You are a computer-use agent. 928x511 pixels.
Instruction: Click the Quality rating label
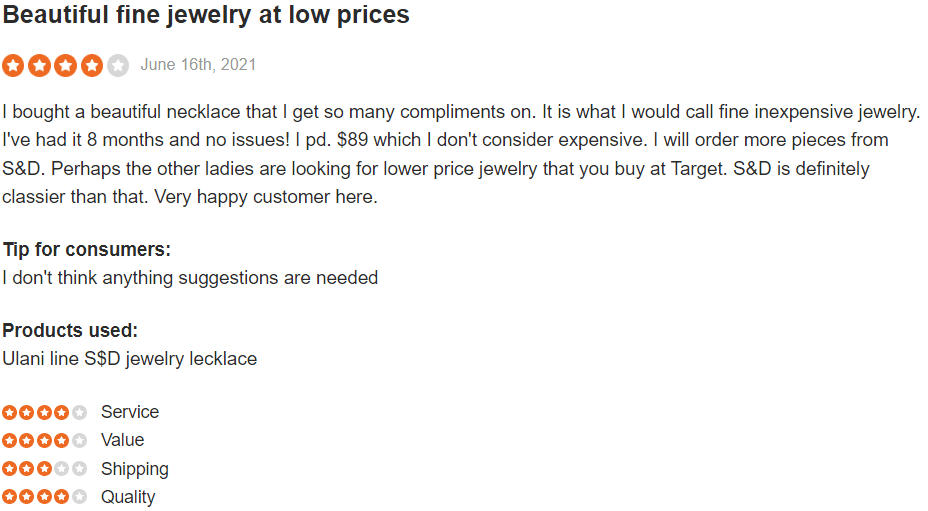click(x=128, y=497)
